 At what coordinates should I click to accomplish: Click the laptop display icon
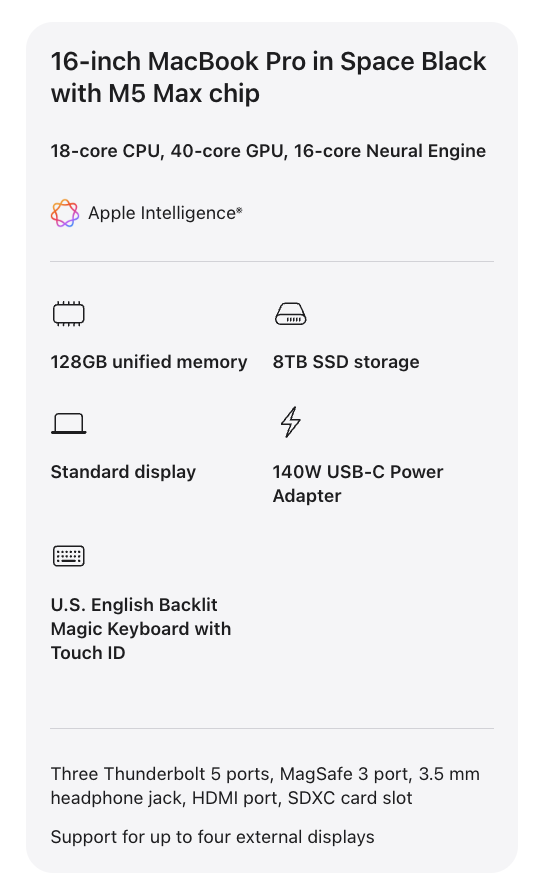point(68,424)
